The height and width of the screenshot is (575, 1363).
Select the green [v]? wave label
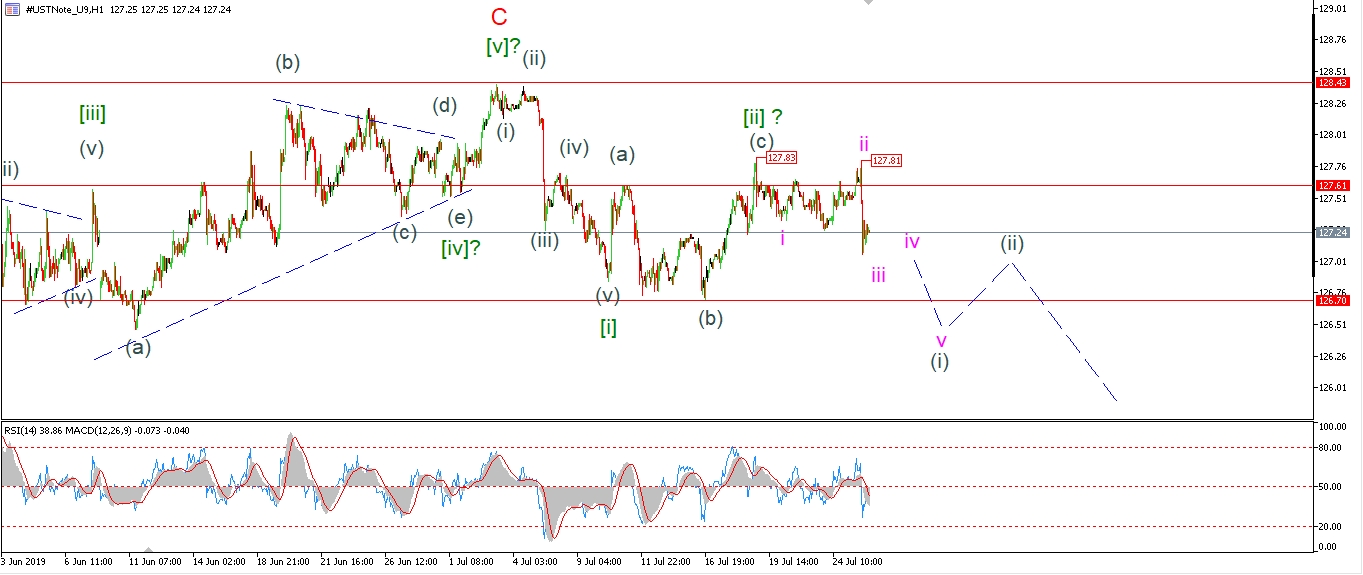click(x=503, y=46)
